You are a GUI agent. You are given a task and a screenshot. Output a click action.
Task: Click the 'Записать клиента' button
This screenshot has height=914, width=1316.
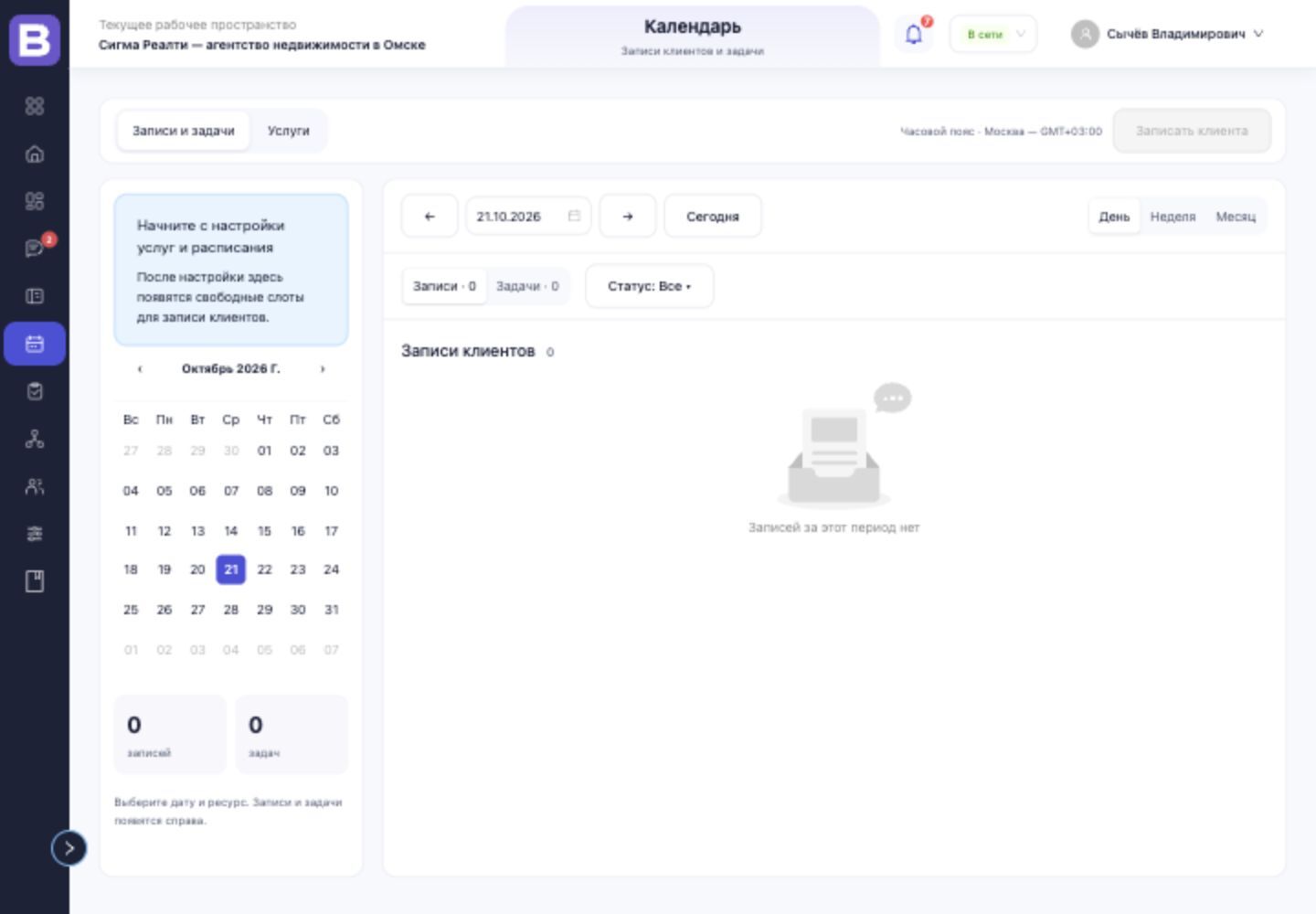pos(1192,131)
